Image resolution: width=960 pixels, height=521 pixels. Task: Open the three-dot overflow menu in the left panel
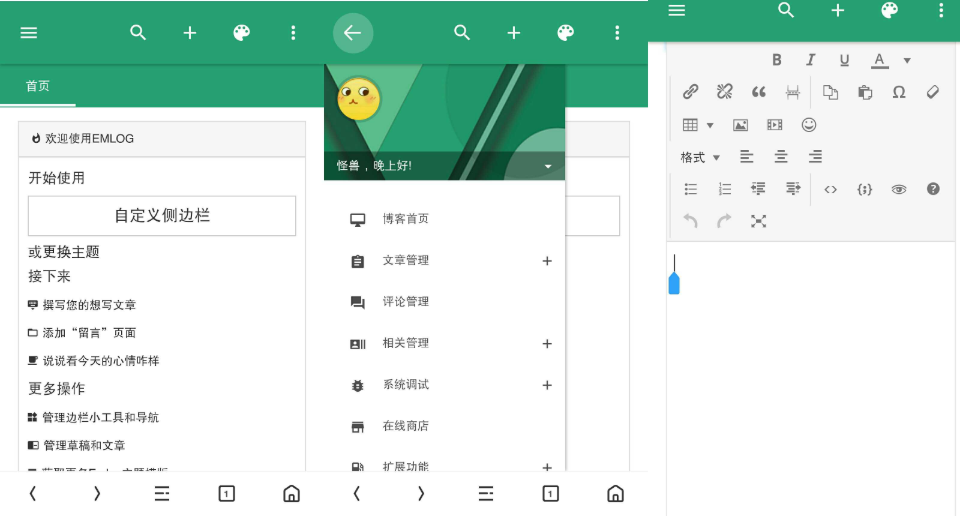point(293,33)
